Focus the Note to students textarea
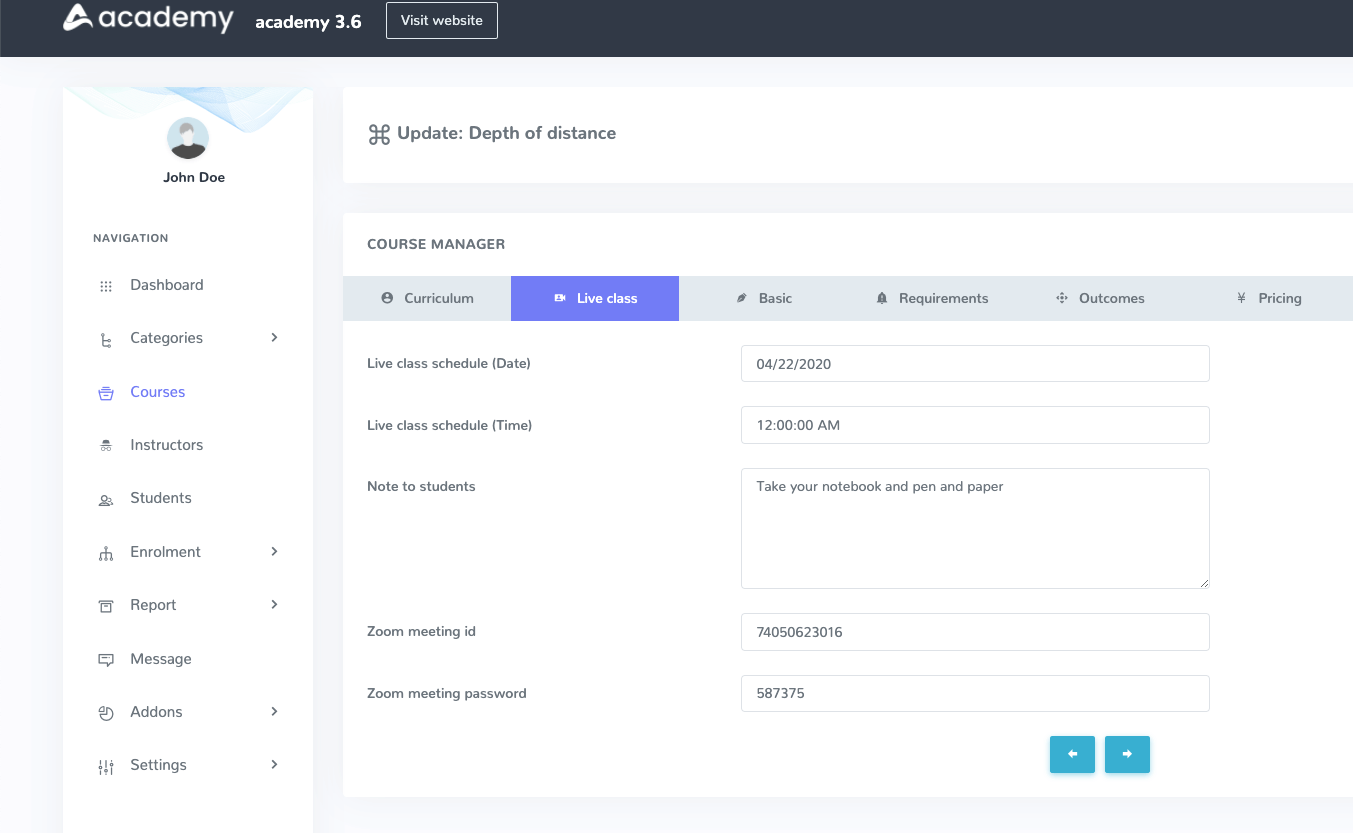This screenshot has width=1353, height=833. click(x=975, y=528)
